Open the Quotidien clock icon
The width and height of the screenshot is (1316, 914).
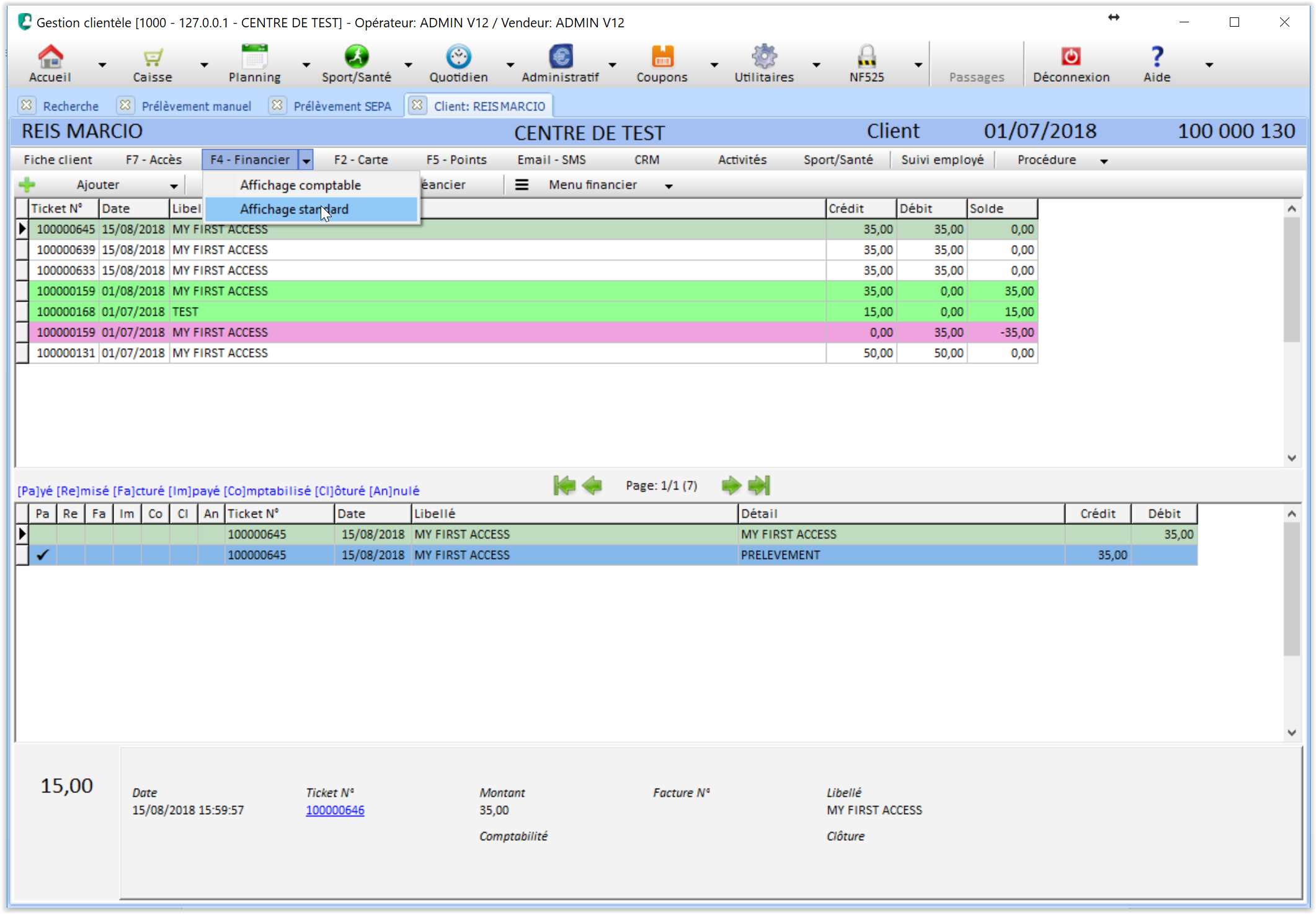pos(458,56)
